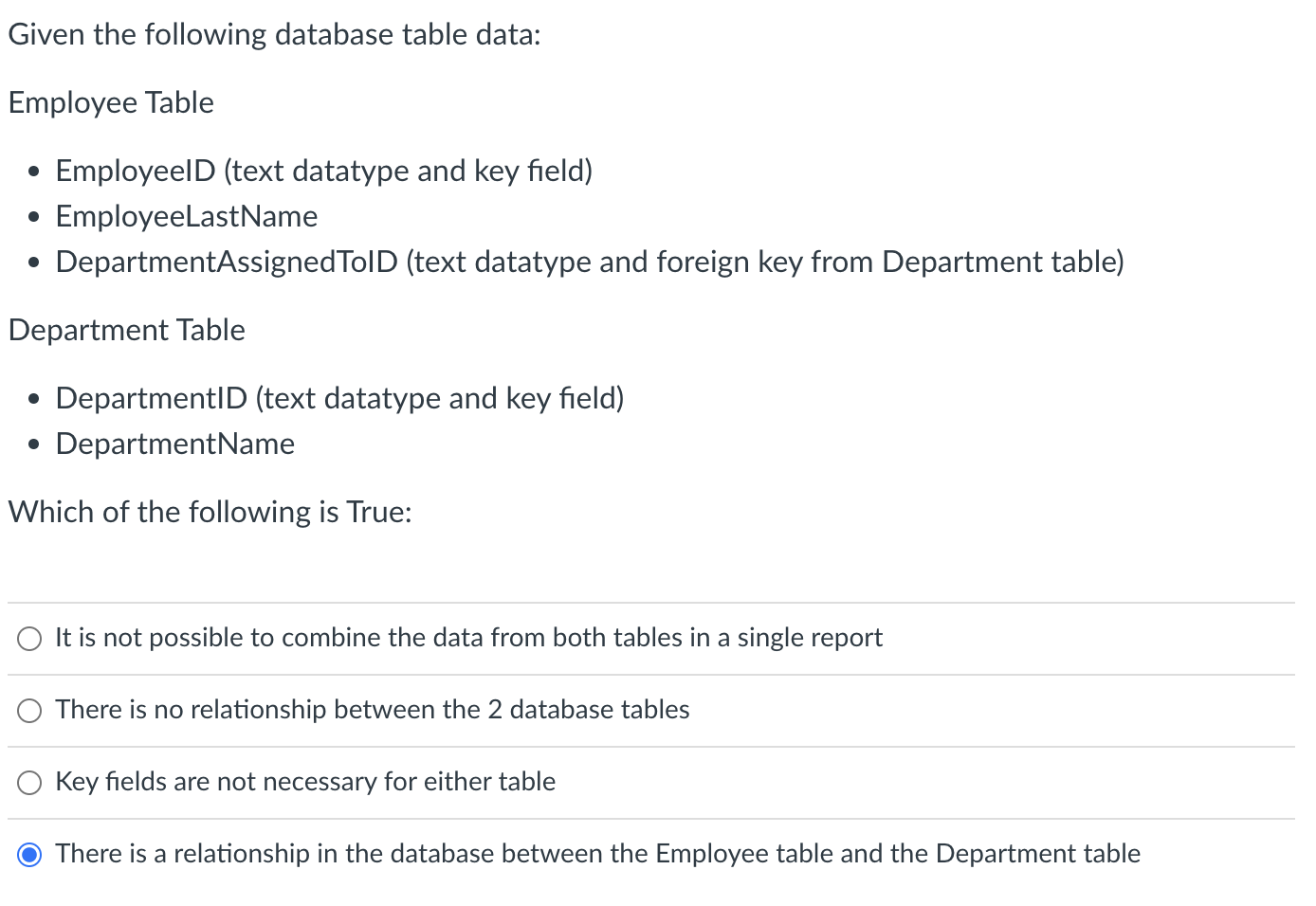
Task: Click the EmployeeLastName bullet item
Action: [186, 217]
